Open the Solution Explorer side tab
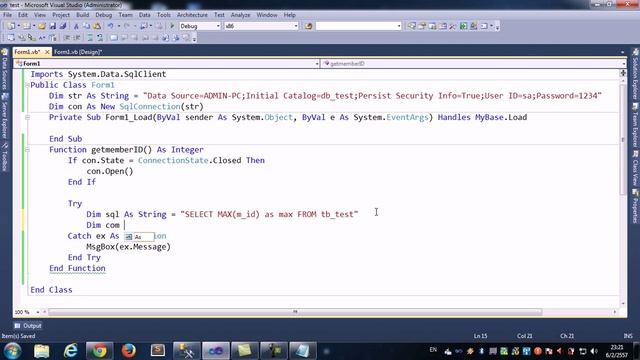Viewport: 640px width, 360px height. [636, 75]
